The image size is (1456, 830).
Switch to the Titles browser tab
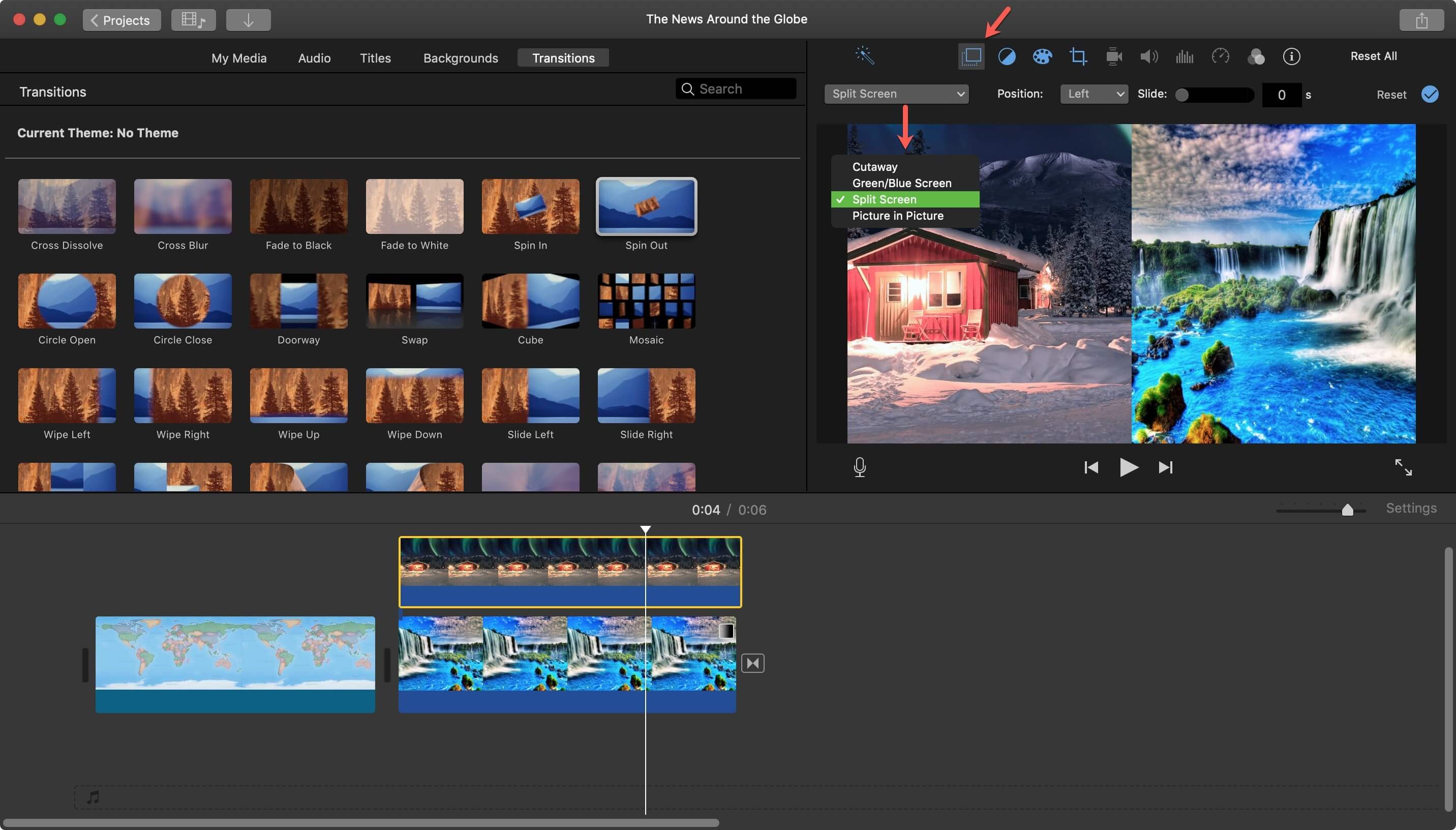(x=375, y=57)
